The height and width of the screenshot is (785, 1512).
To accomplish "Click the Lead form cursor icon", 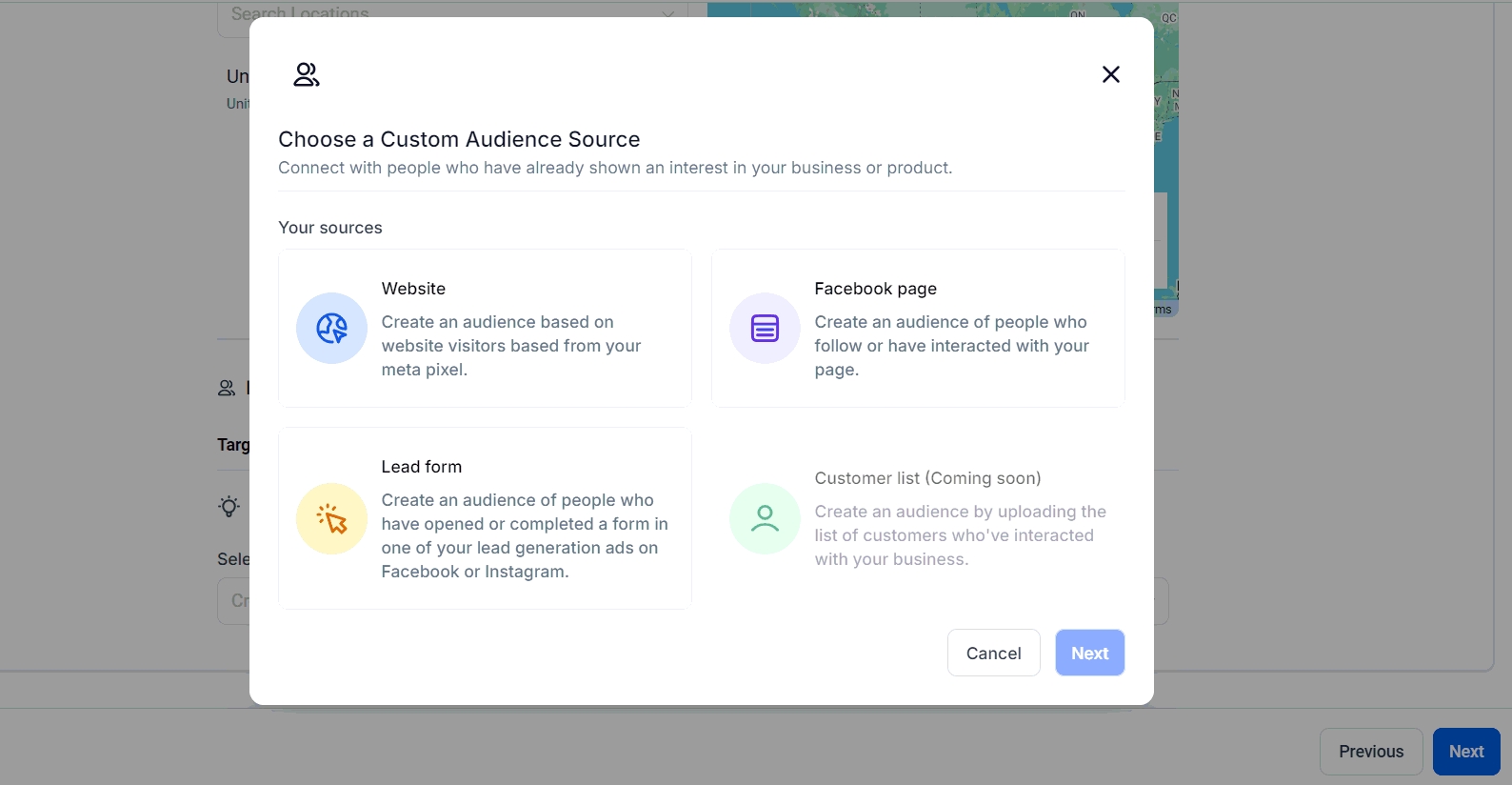I will point(331,519).
